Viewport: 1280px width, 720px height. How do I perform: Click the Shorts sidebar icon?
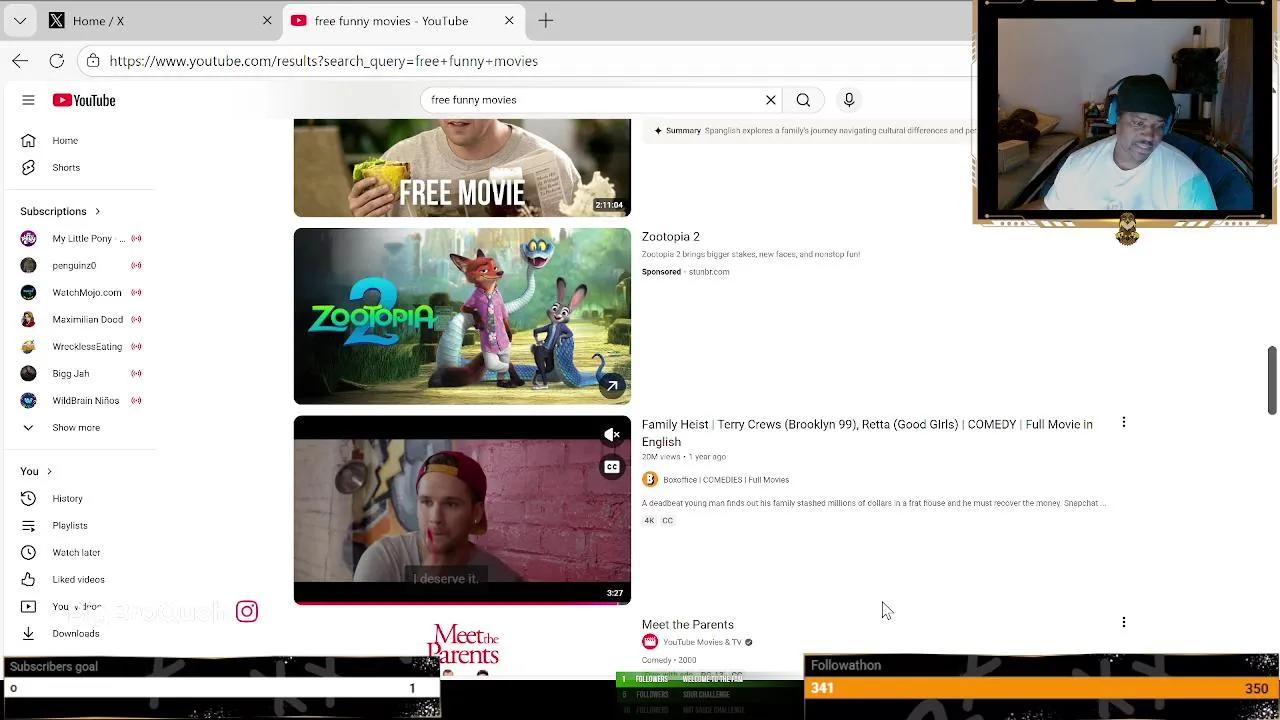coord(28,167)
